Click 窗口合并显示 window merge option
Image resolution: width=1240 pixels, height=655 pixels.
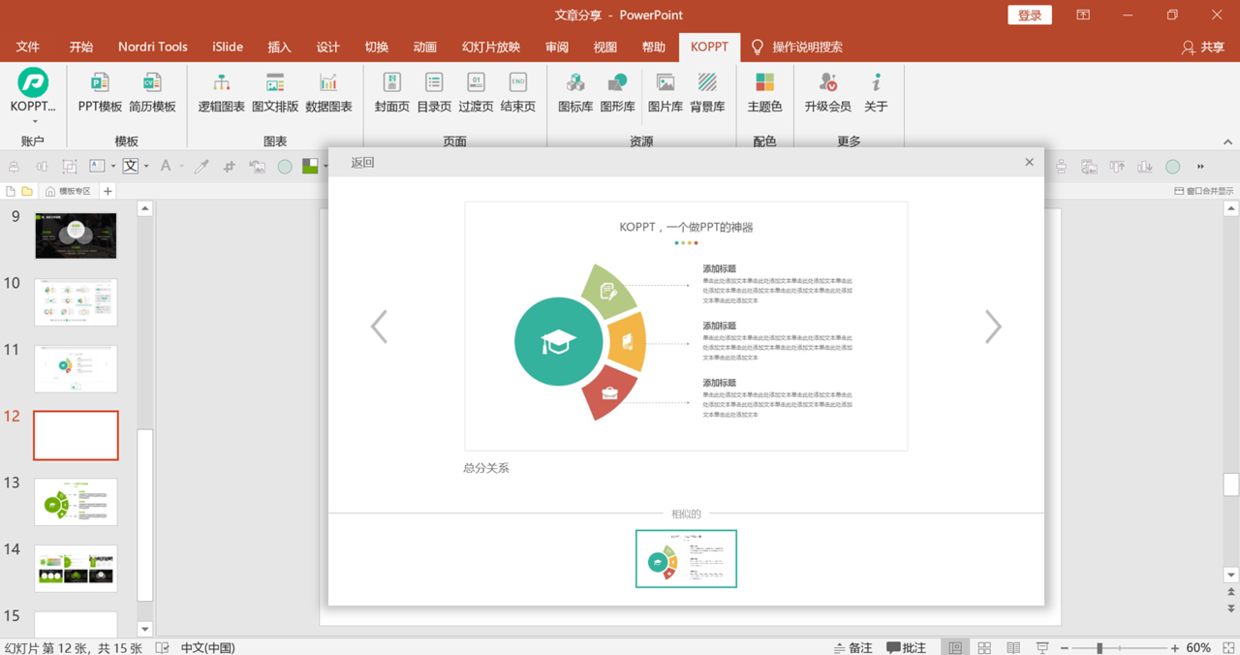[1203, 191]
